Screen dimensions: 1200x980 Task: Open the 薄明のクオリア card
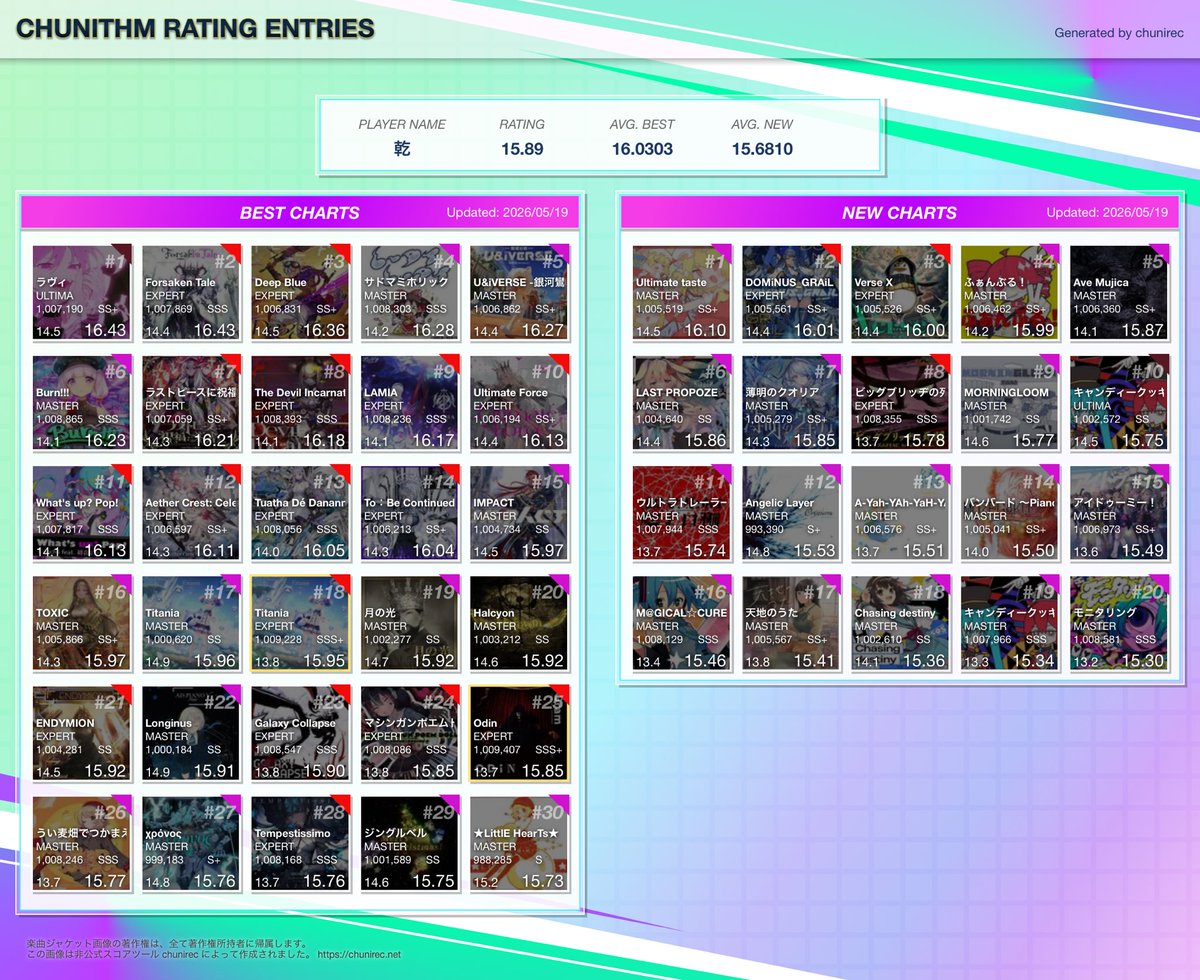[792, 402]
